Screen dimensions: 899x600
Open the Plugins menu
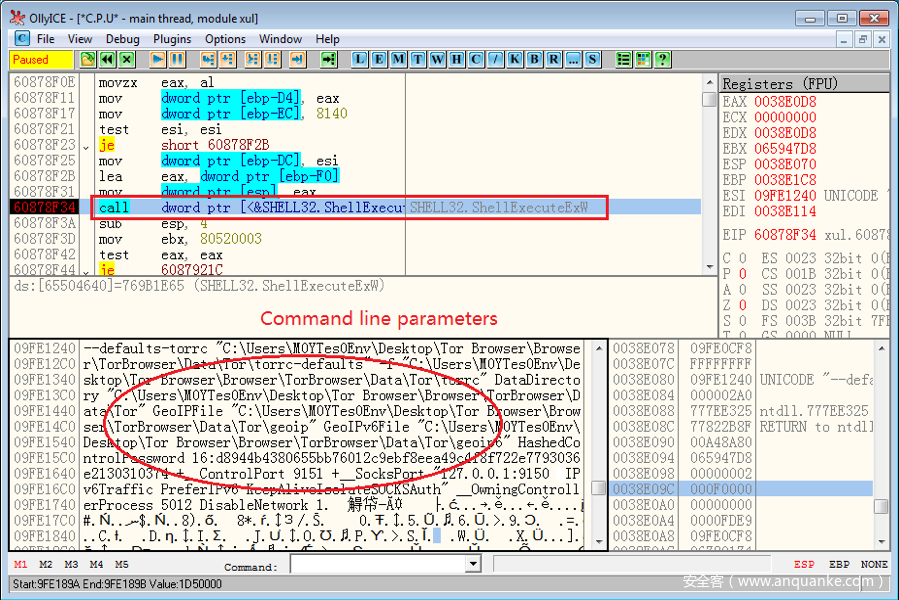[x=172, y=39]
